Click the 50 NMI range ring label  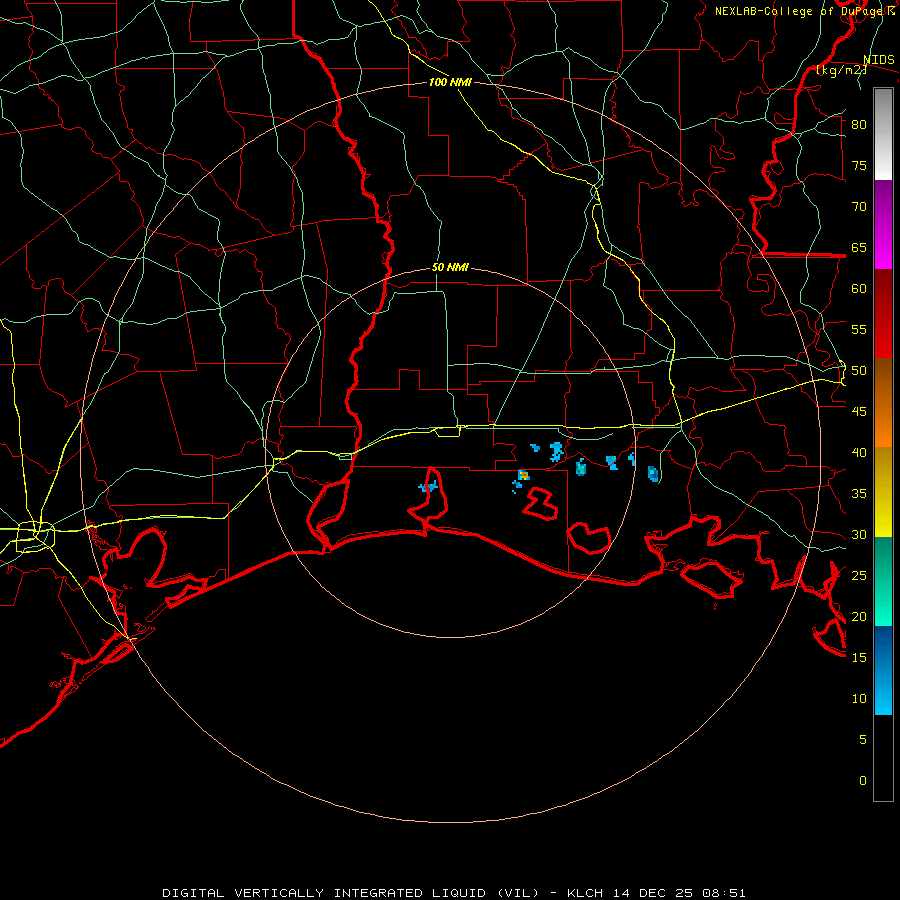point(450,267)
